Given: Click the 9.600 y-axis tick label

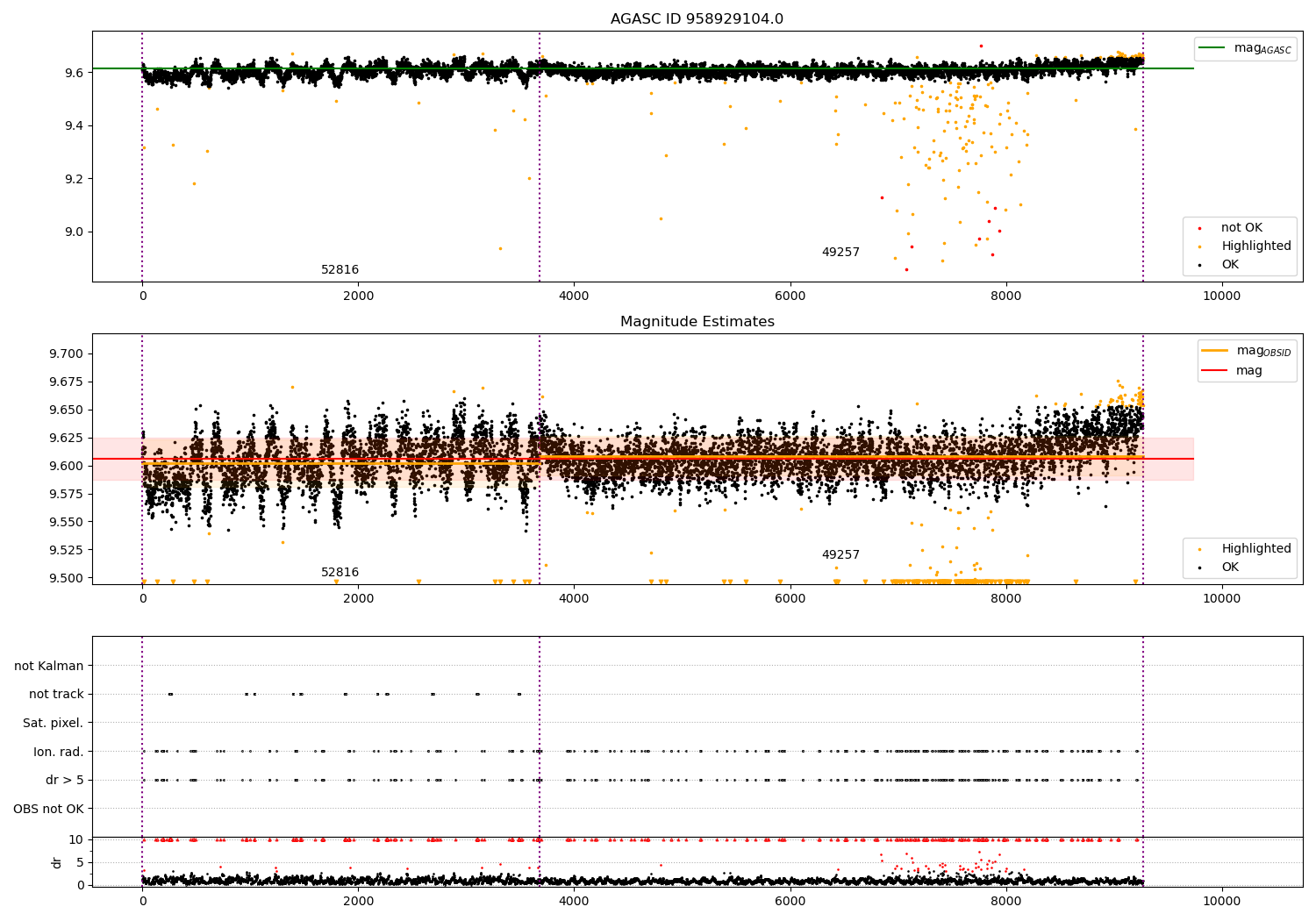Looking at the screenshot, I should tap(66, 467).
